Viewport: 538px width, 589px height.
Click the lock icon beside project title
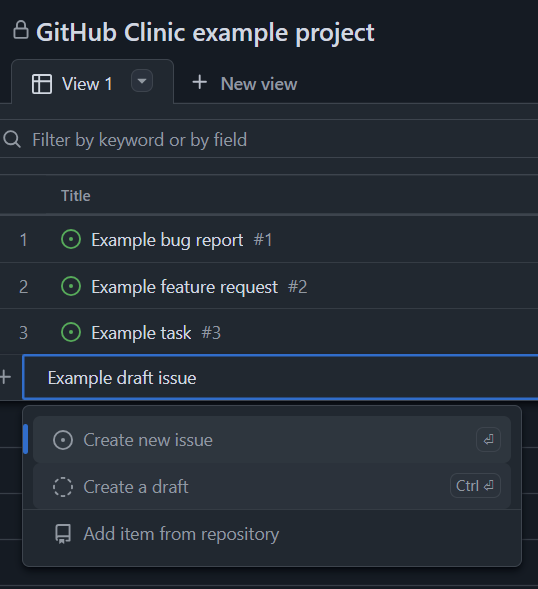pos(21,30)
